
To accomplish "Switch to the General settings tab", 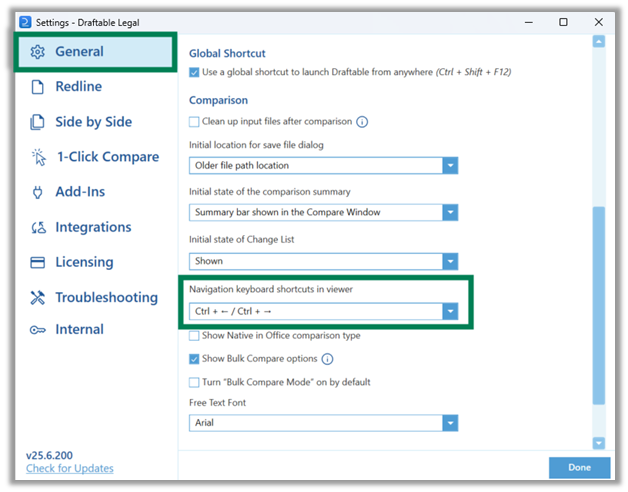I will (x=95, y=52).
